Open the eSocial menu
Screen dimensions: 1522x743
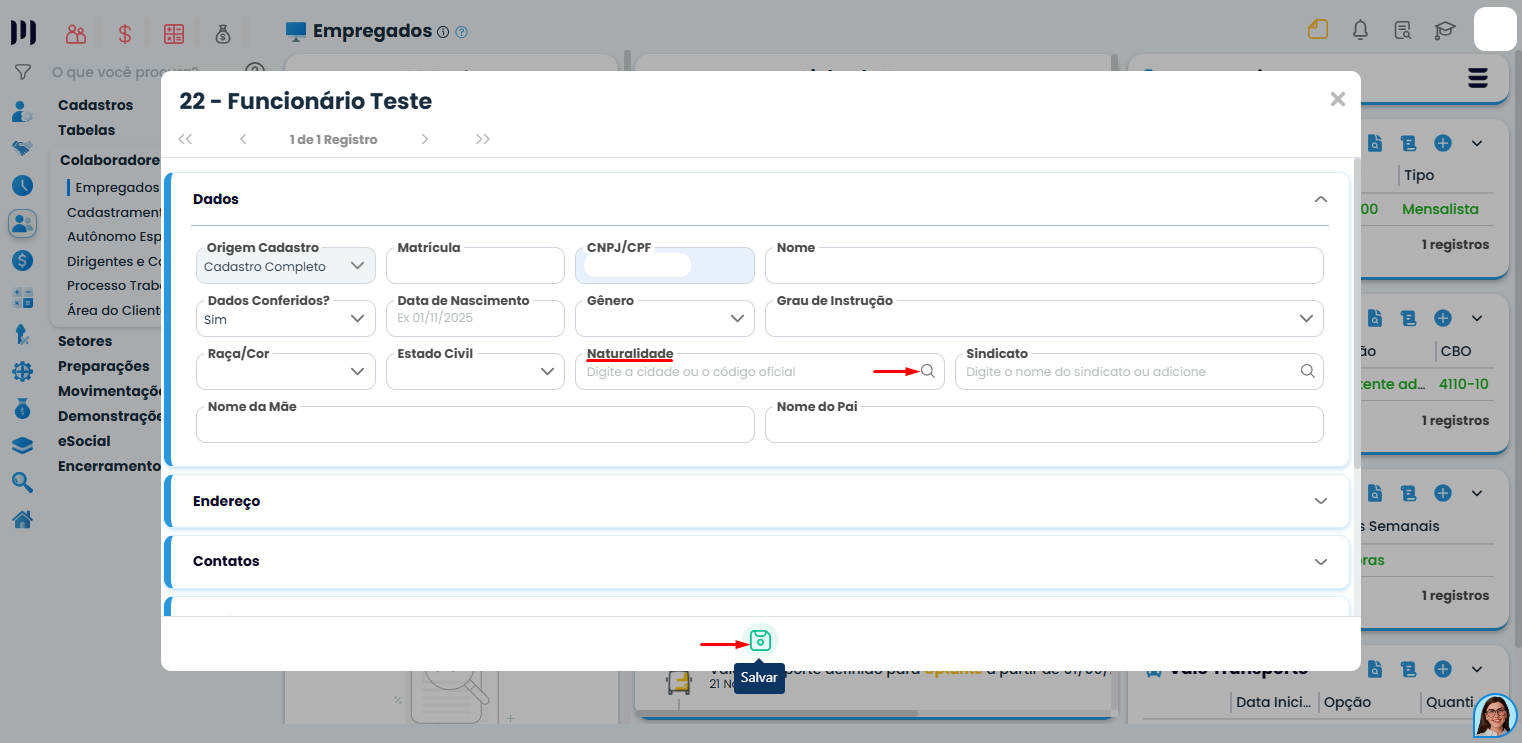click(x=84, y=441)
